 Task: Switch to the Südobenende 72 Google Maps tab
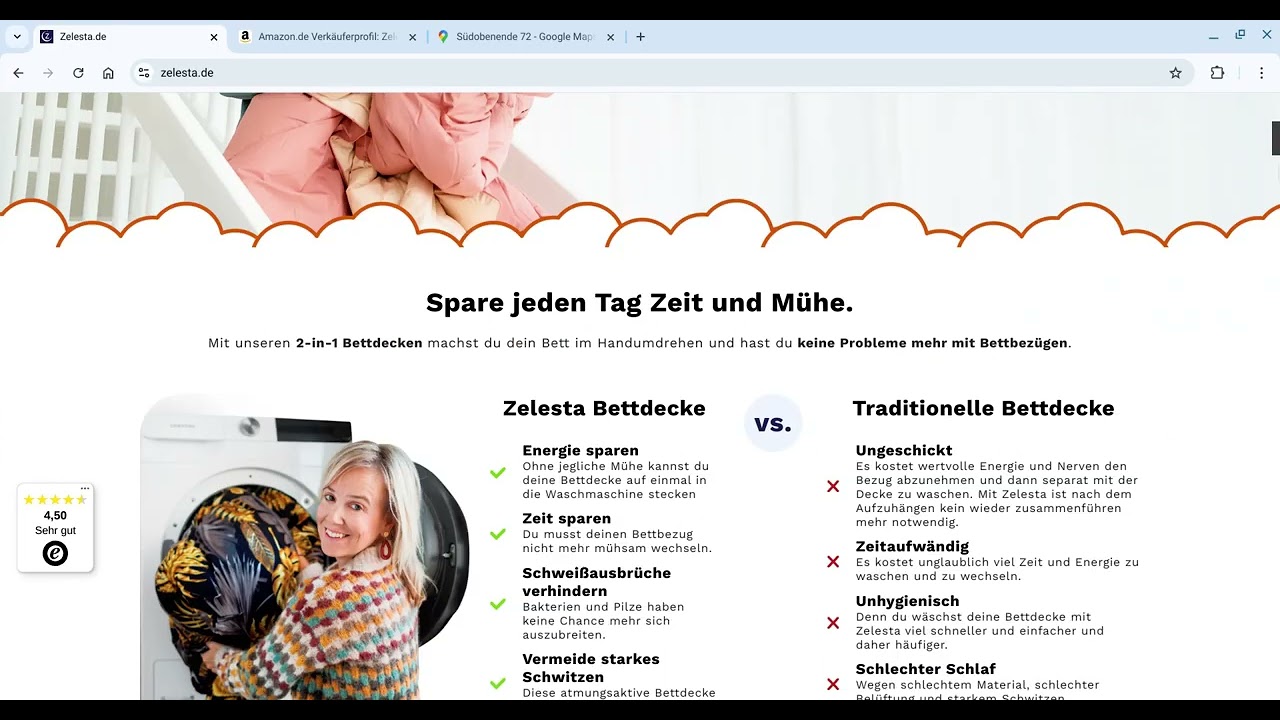click(x=528, y=37)
